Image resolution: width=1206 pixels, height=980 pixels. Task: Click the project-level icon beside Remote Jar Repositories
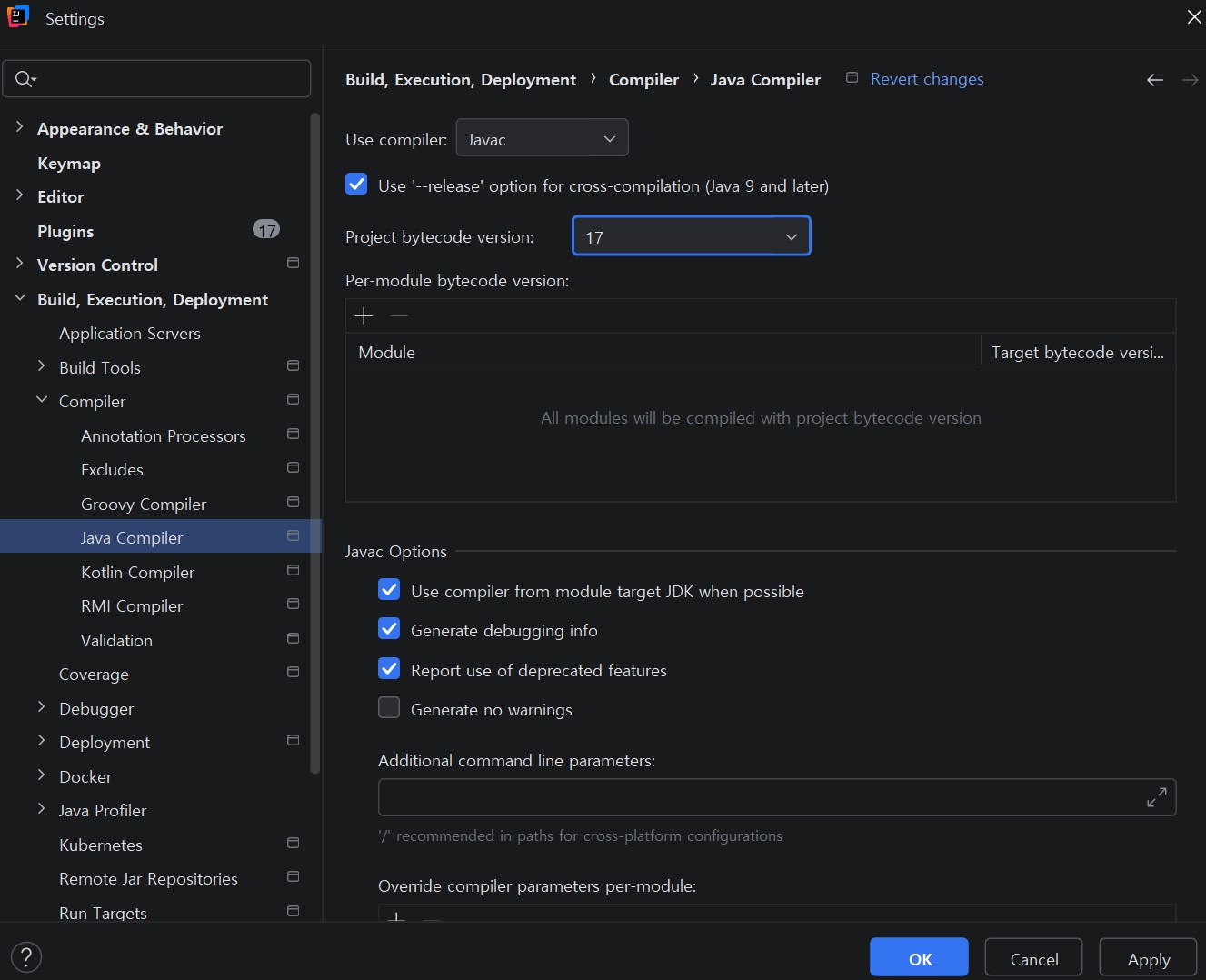[x=293, y=877]
